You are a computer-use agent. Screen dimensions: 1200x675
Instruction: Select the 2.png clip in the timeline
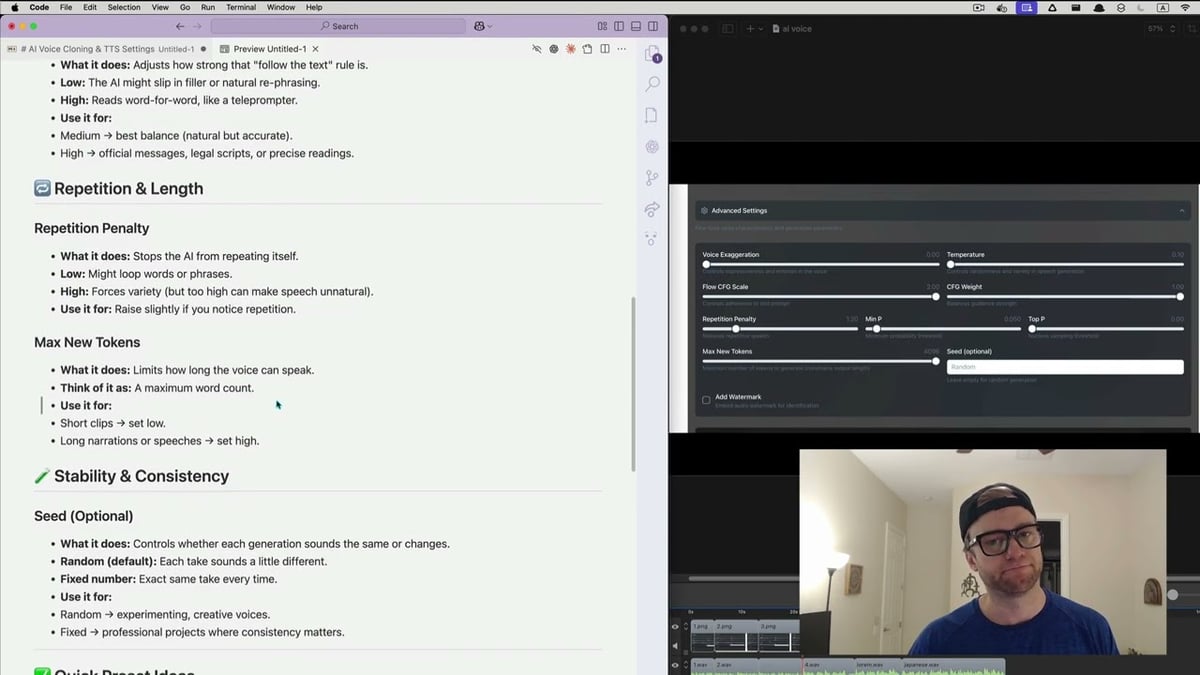click(x=735, y=638)
